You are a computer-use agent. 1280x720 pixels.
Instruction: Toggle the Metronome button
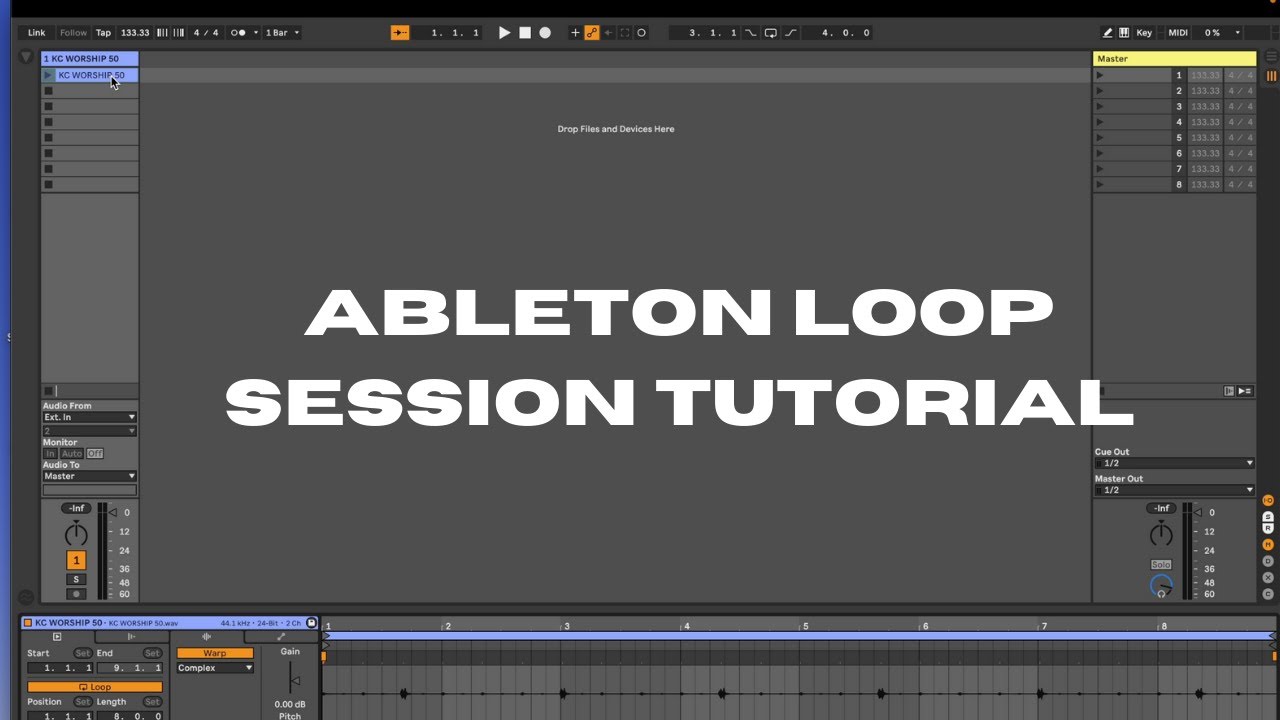(238, 33)
